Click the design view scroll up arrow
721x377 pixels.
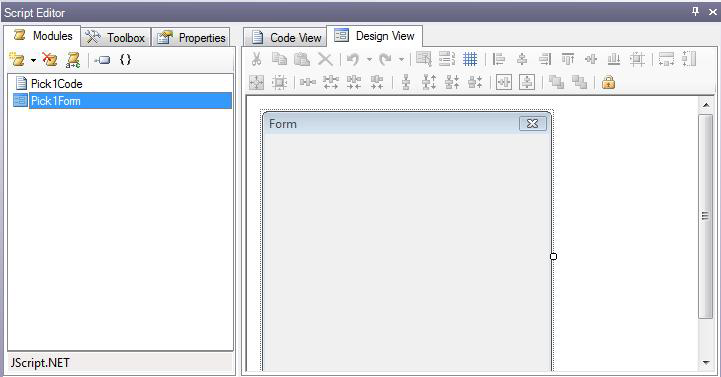tap(706, 105)
